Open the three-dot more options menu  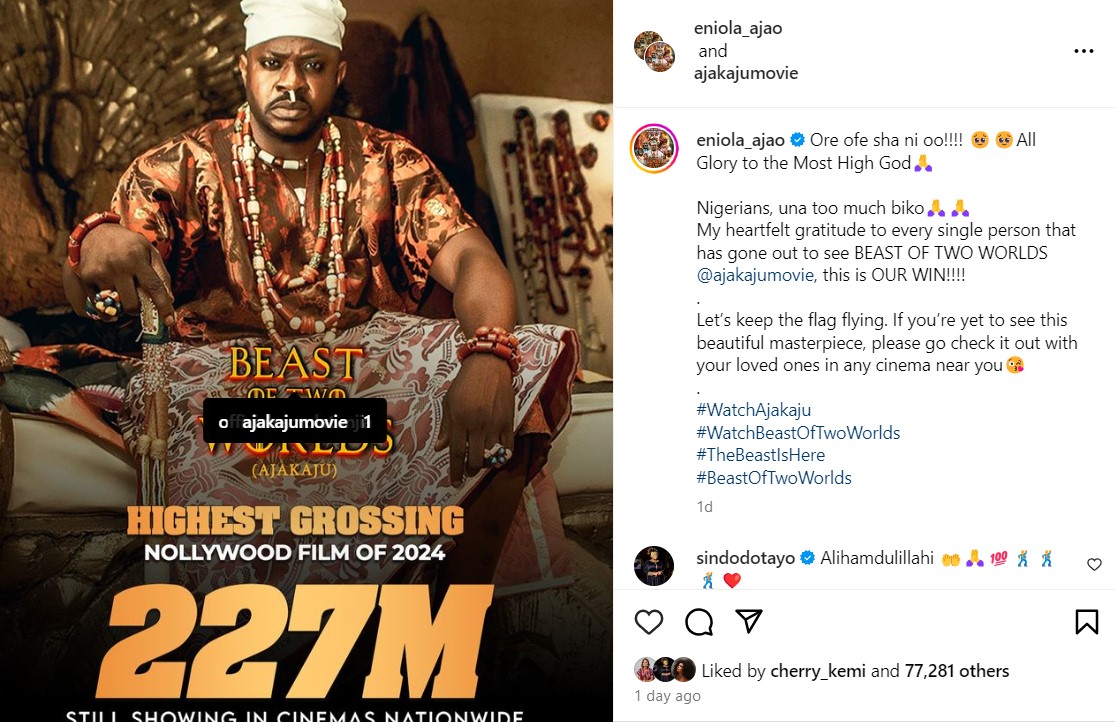click(1084, 51)
